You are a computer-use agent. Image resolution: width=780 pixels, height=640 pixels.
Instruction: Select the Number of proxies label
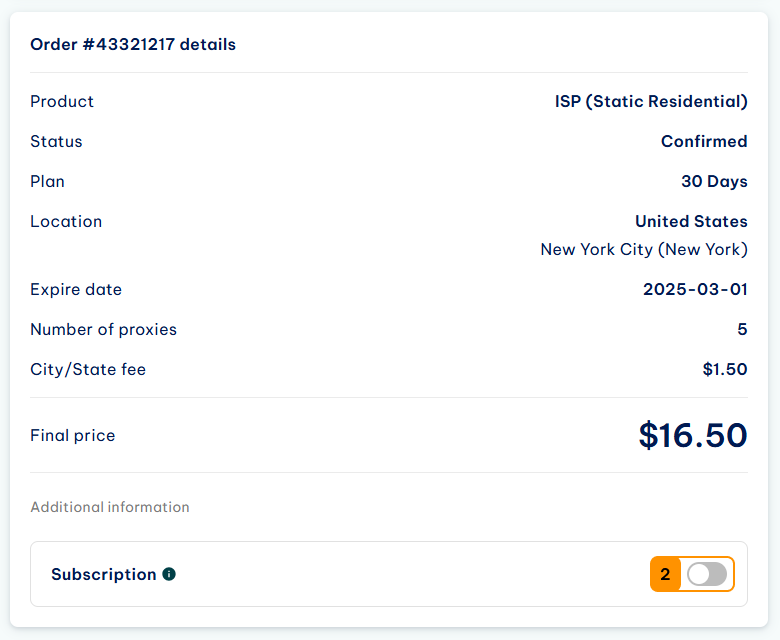point(103,329)
